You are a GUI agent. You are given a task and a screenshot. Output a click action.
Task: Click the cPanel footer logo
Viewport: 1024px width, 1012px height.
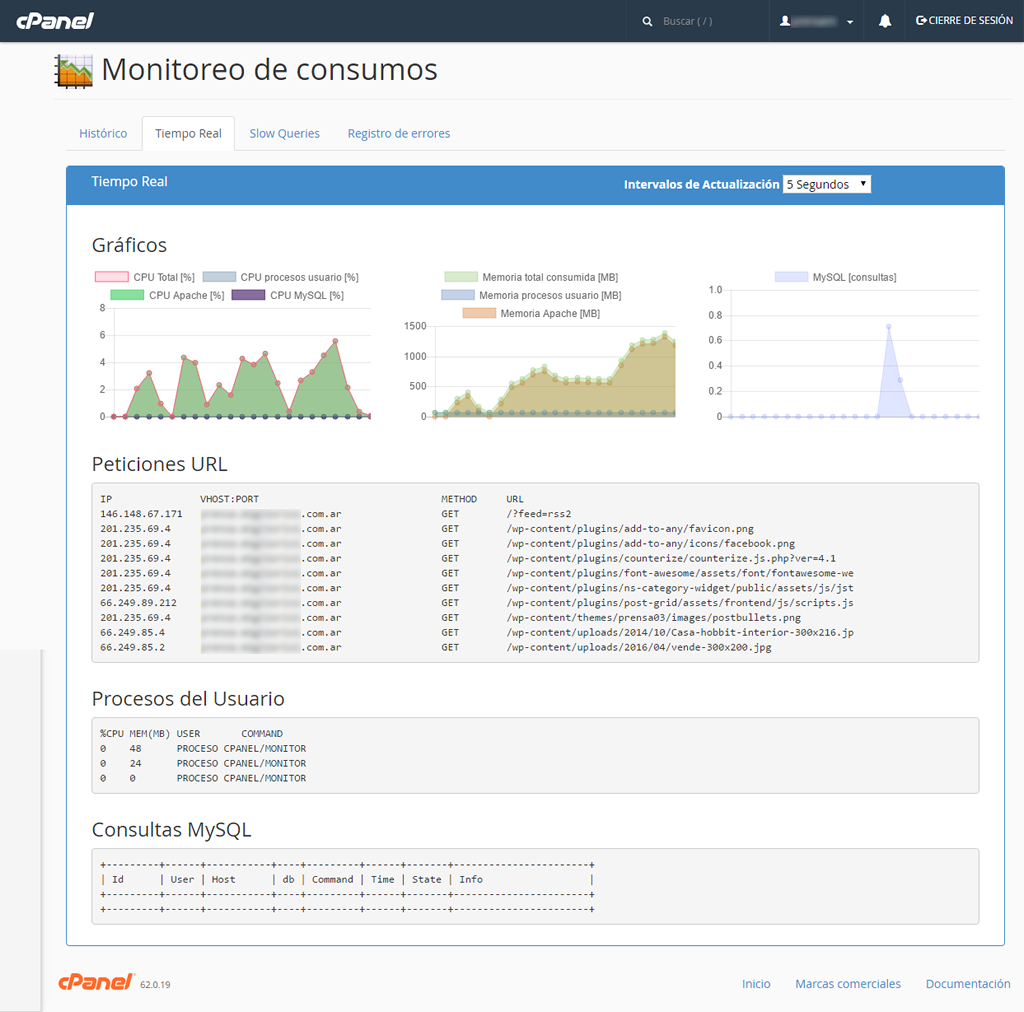pyautogui.click(x=96, y=983)
